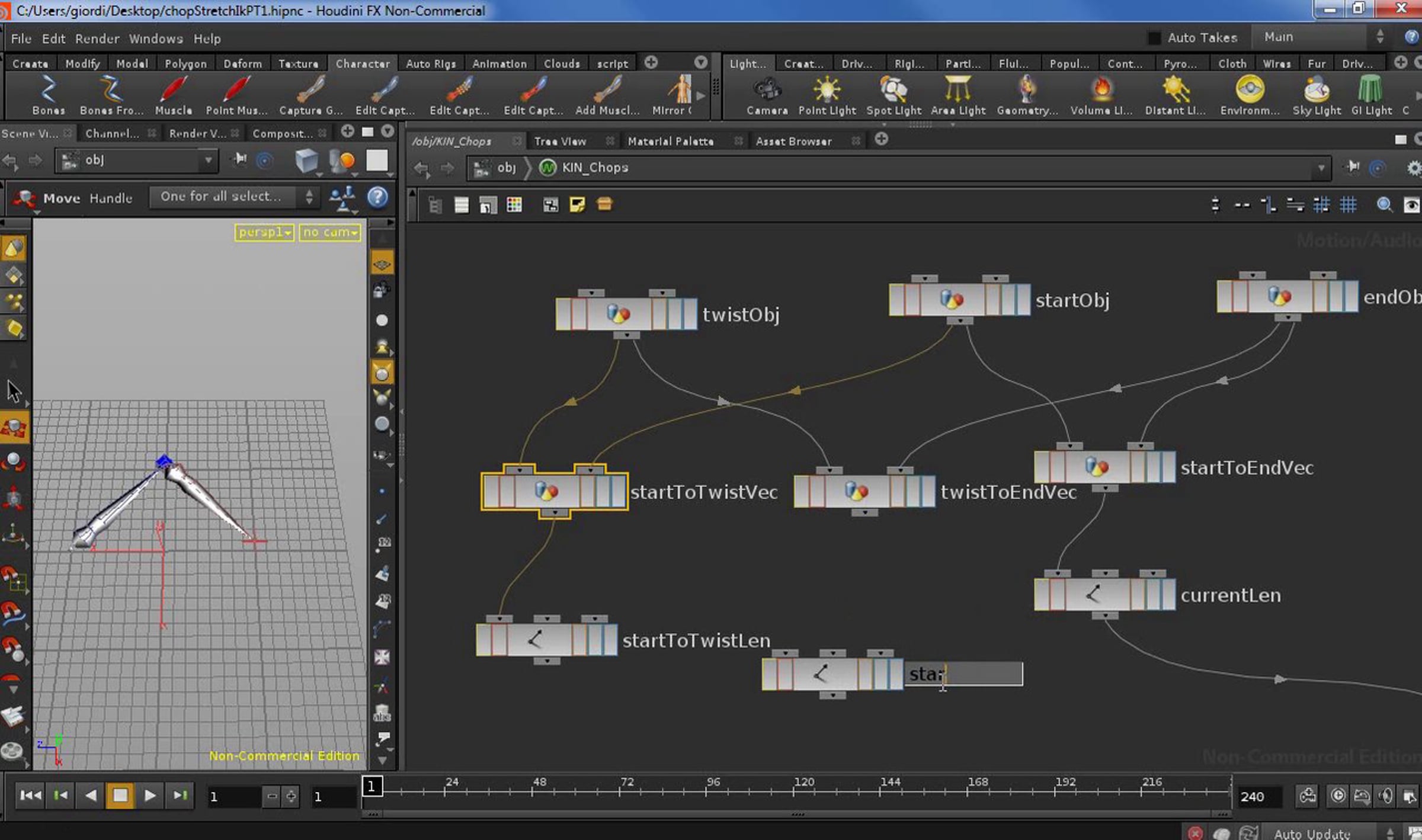Choose the Add Muscle shelf tool

pos(607,96)
